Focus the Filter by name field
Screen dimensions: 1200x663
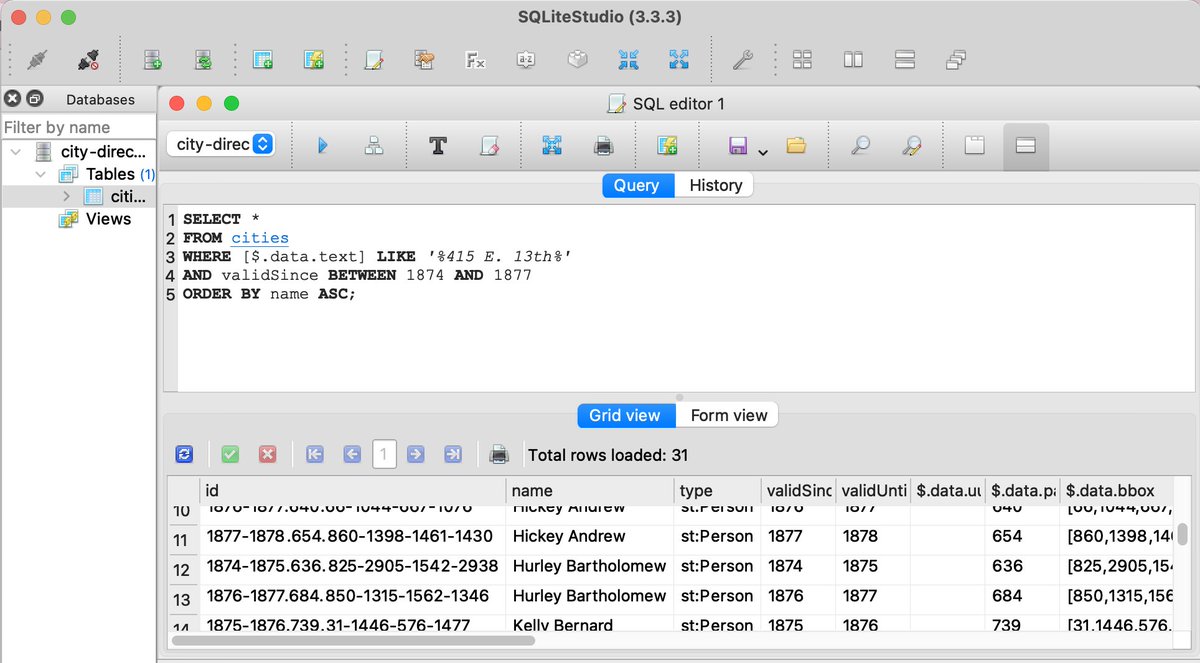point(78,127)
